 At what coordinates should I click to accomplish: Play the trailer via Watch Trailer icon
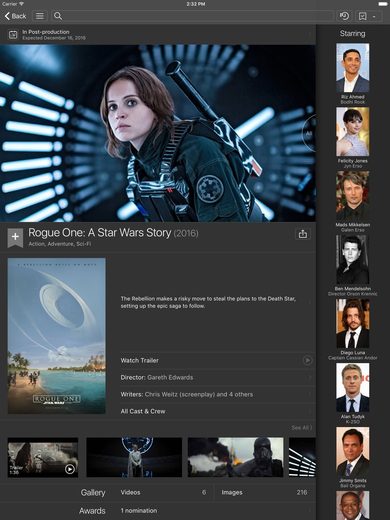(307, 360)
